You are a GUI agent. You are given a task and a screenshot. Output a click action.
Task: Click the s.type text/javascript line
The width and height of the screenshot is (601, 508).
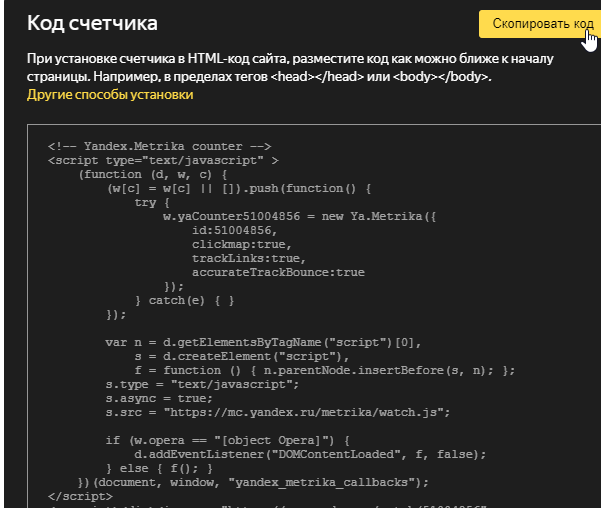pos(202,385)
